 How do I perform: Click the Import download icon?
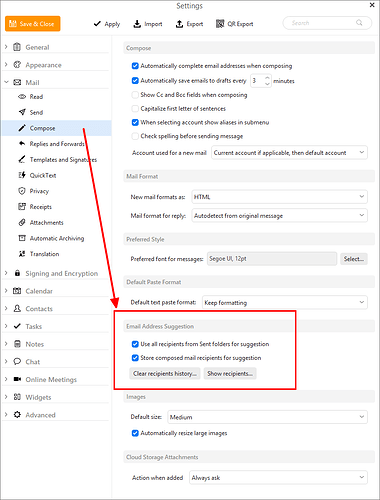[x=137, y=24]
